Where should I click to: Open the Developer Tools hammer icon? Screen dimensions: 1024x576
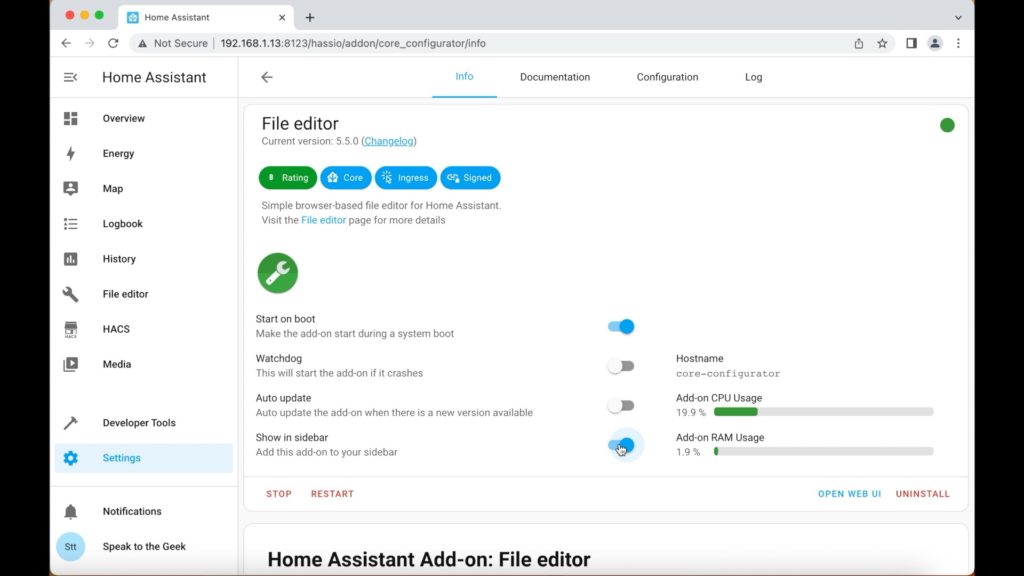coord(71,423)
